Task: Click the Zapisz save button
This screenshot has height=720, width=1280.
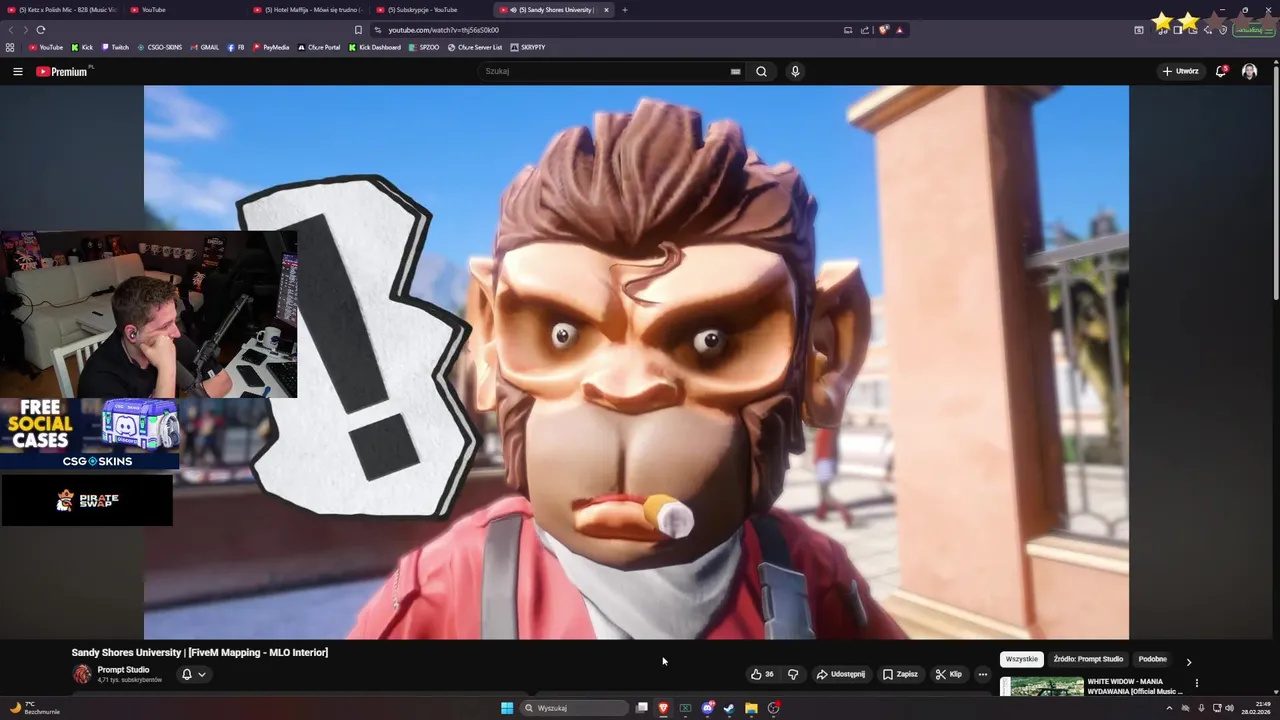Action: 900,674
